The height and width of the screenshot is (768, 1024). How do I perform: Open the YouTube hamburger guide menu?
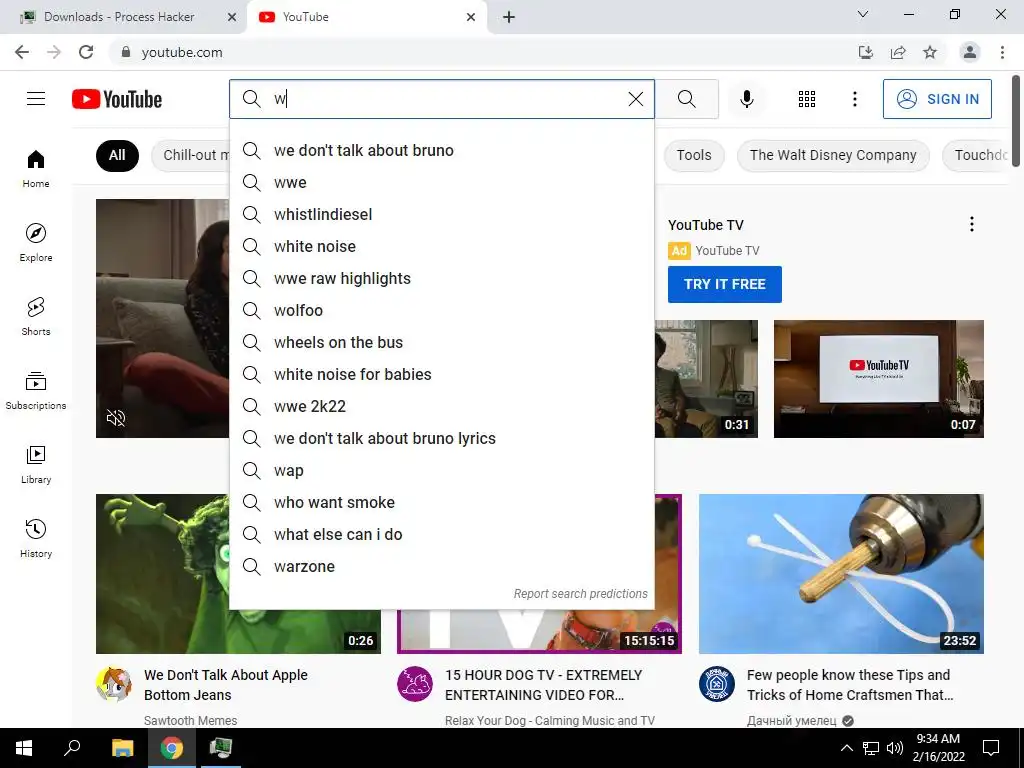(36, 99)
